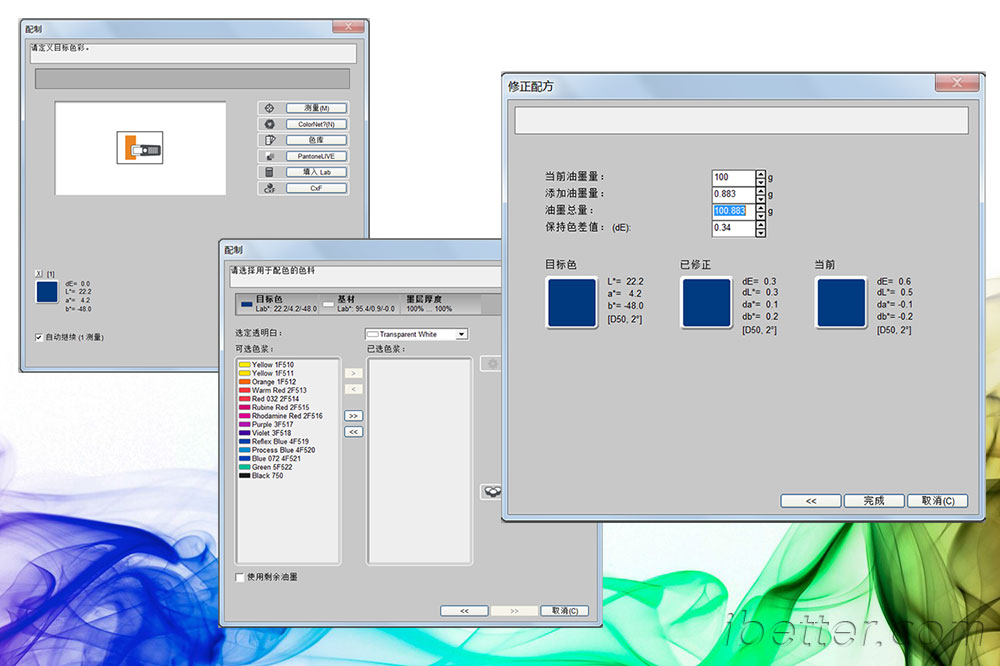Click the measure target icon beside 测量(M)
The image size is (1000, 666).
pos(268,108)
